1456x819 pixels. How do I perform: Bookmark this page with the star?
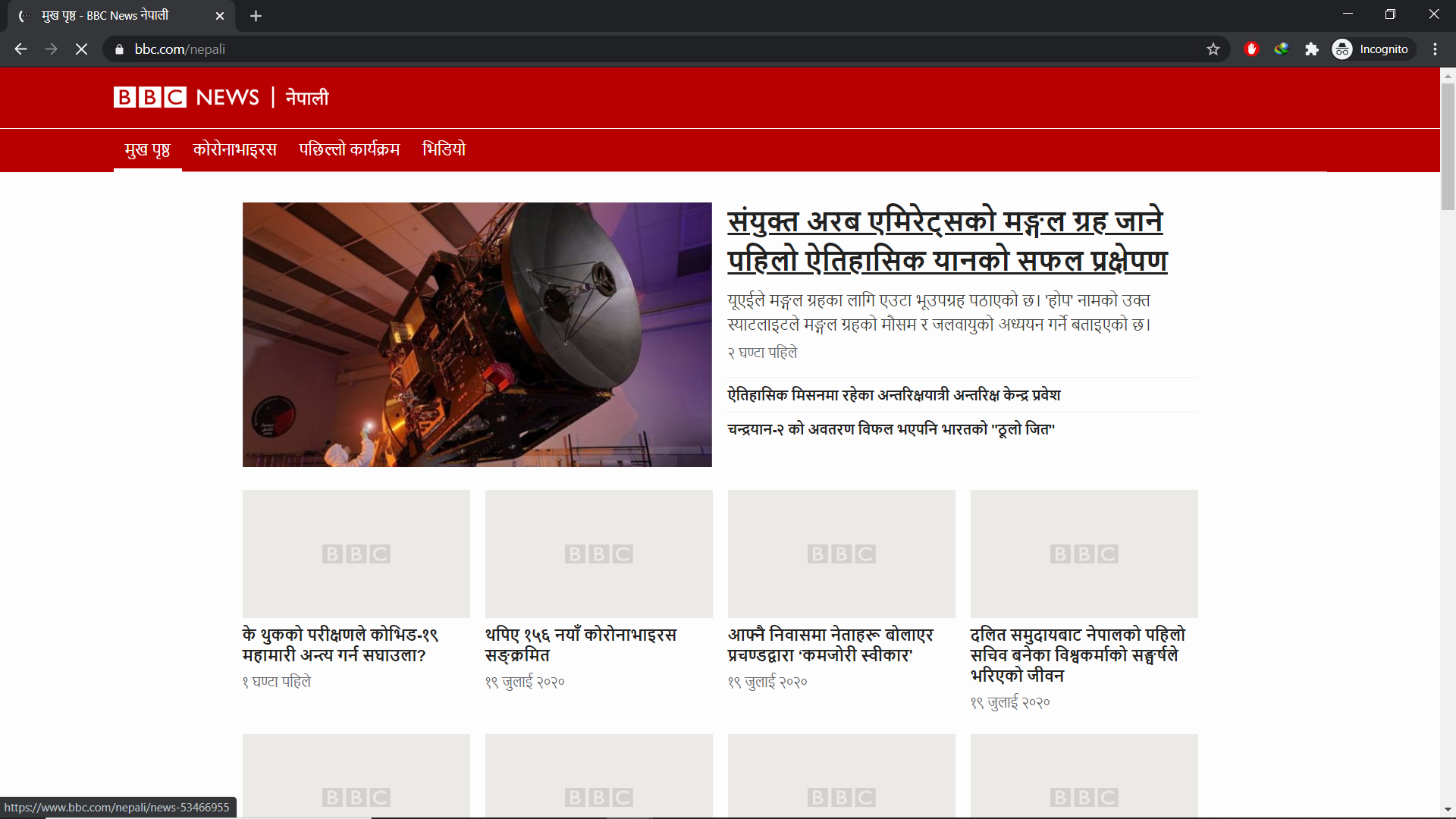click(1213, 49)
